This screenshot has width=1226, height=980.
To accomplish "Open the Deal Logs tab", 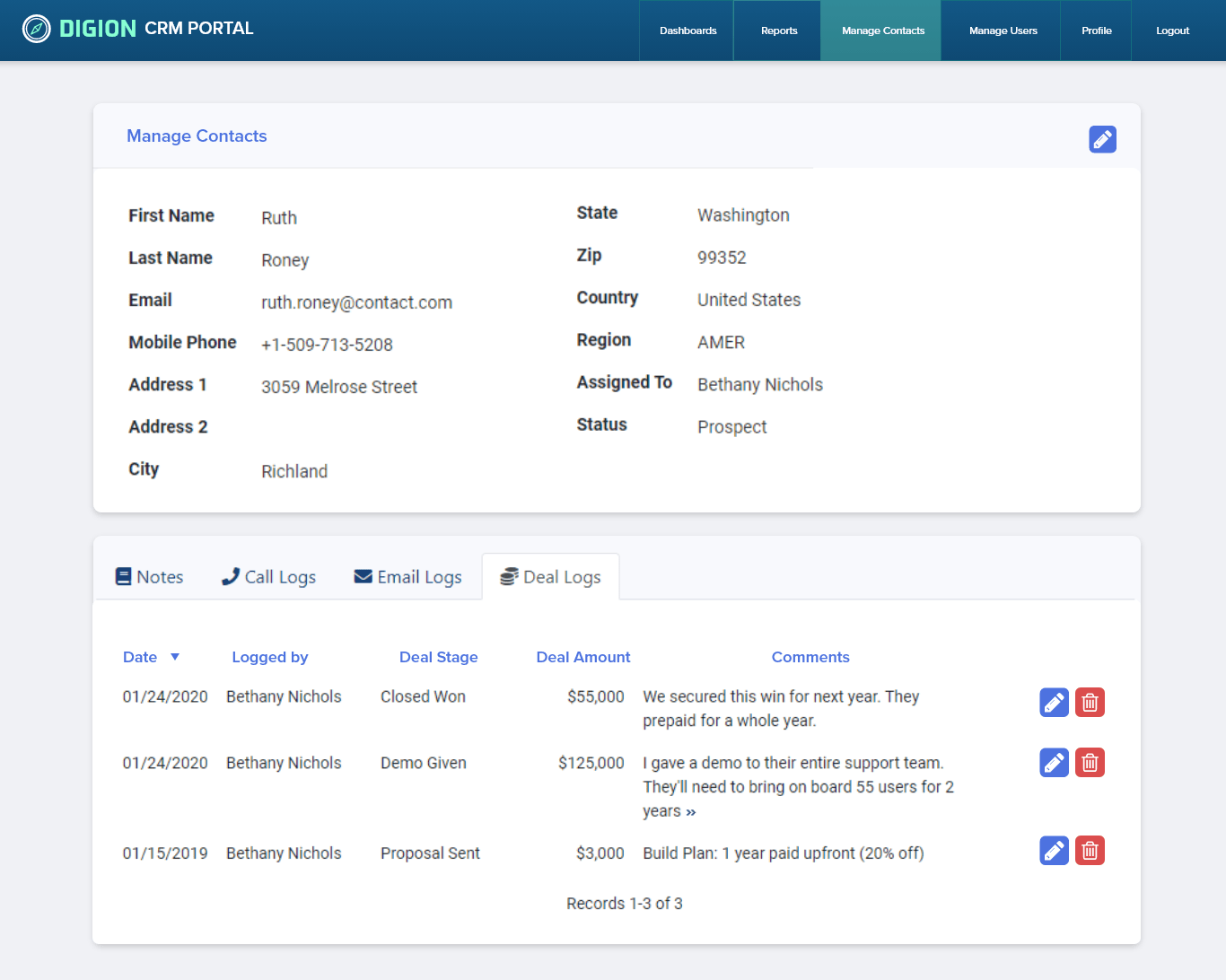I will point(550,577).
